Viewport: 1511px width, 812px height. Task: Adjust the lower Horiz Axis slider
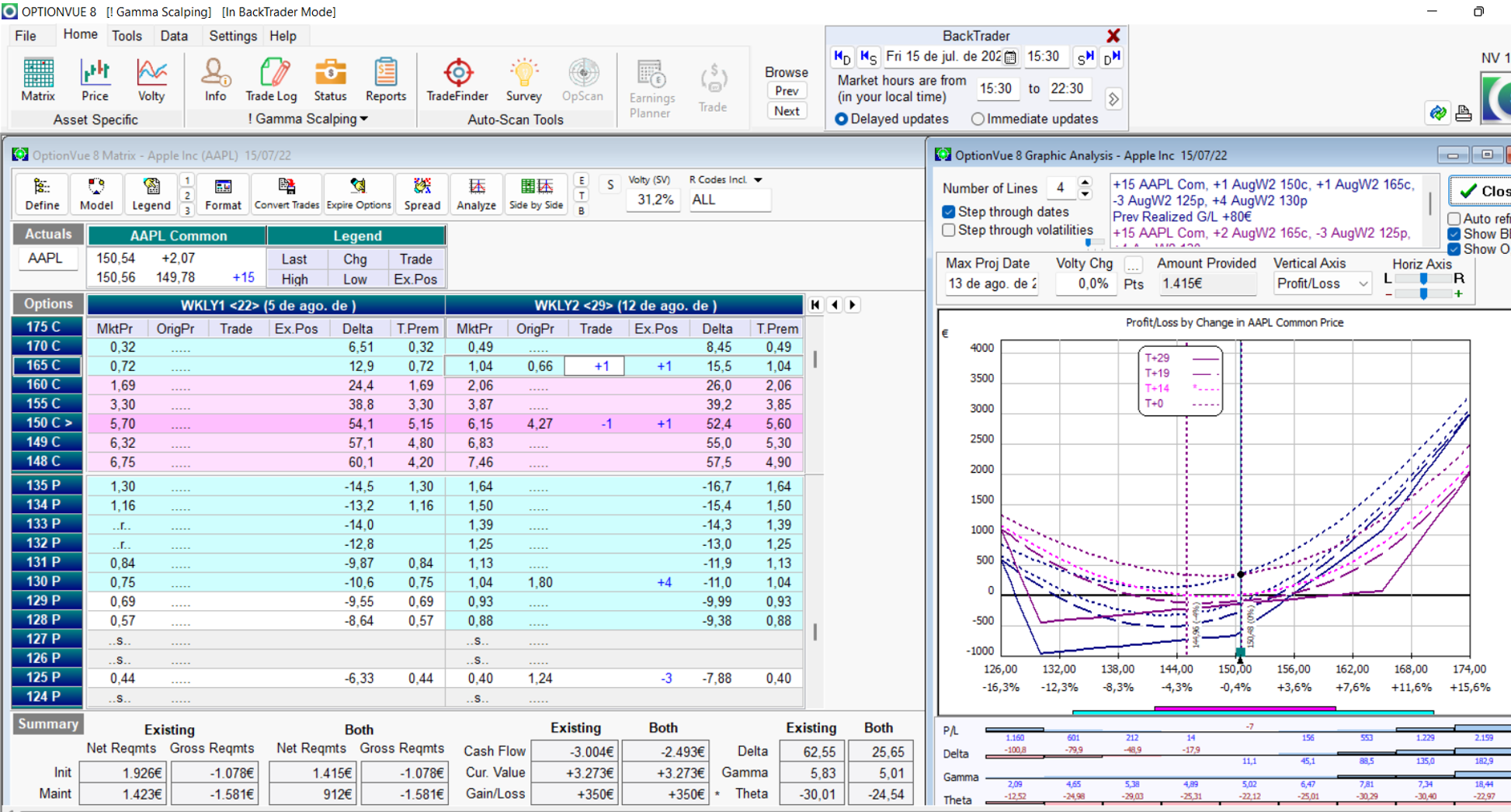point(1423,294)
